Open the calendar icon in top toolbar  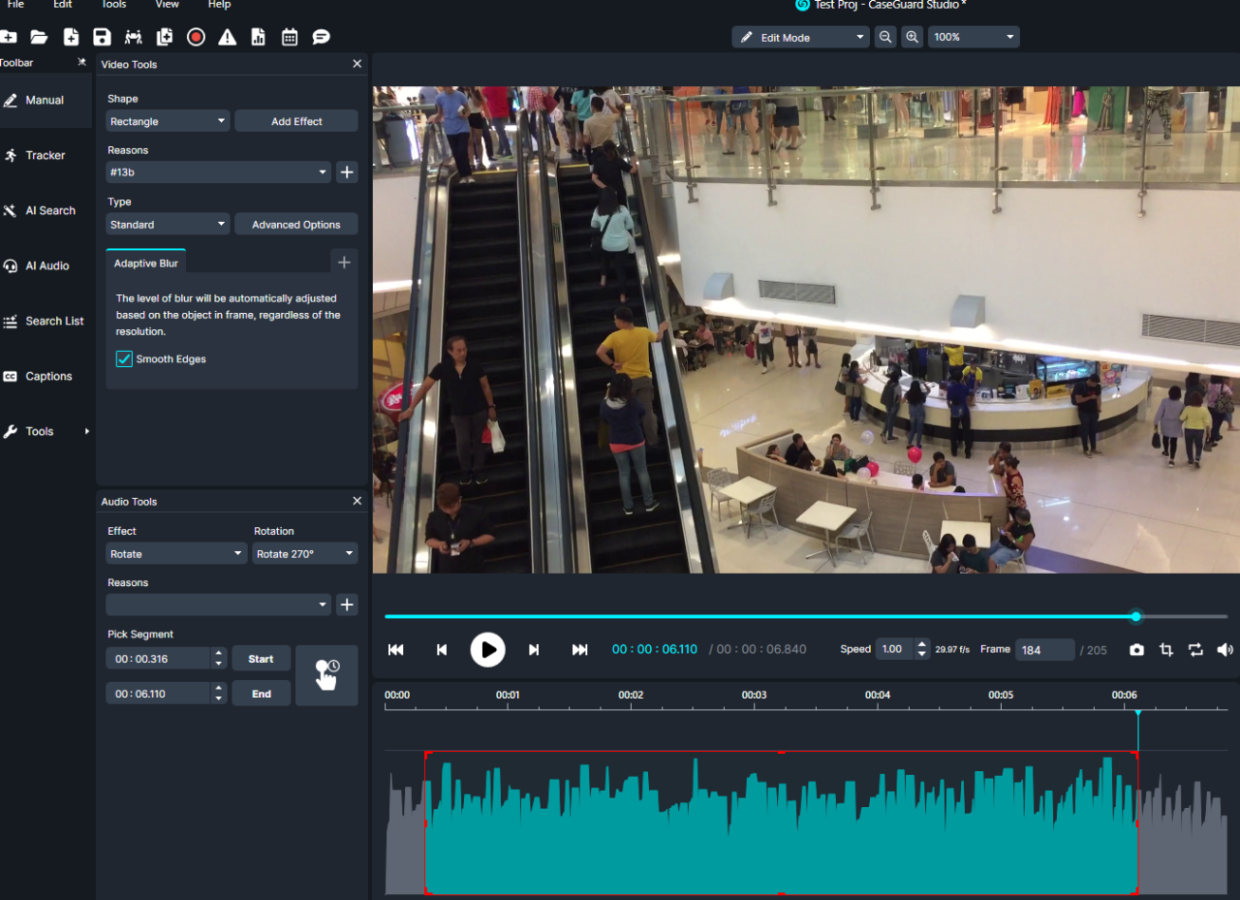click(x=289, y=37)
